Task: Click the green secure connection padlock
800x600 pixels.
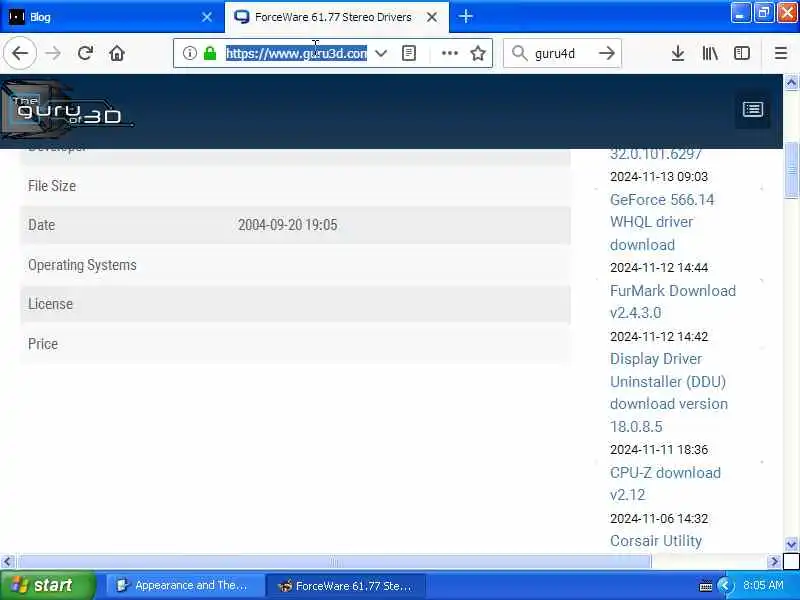Action: (210, 53)
